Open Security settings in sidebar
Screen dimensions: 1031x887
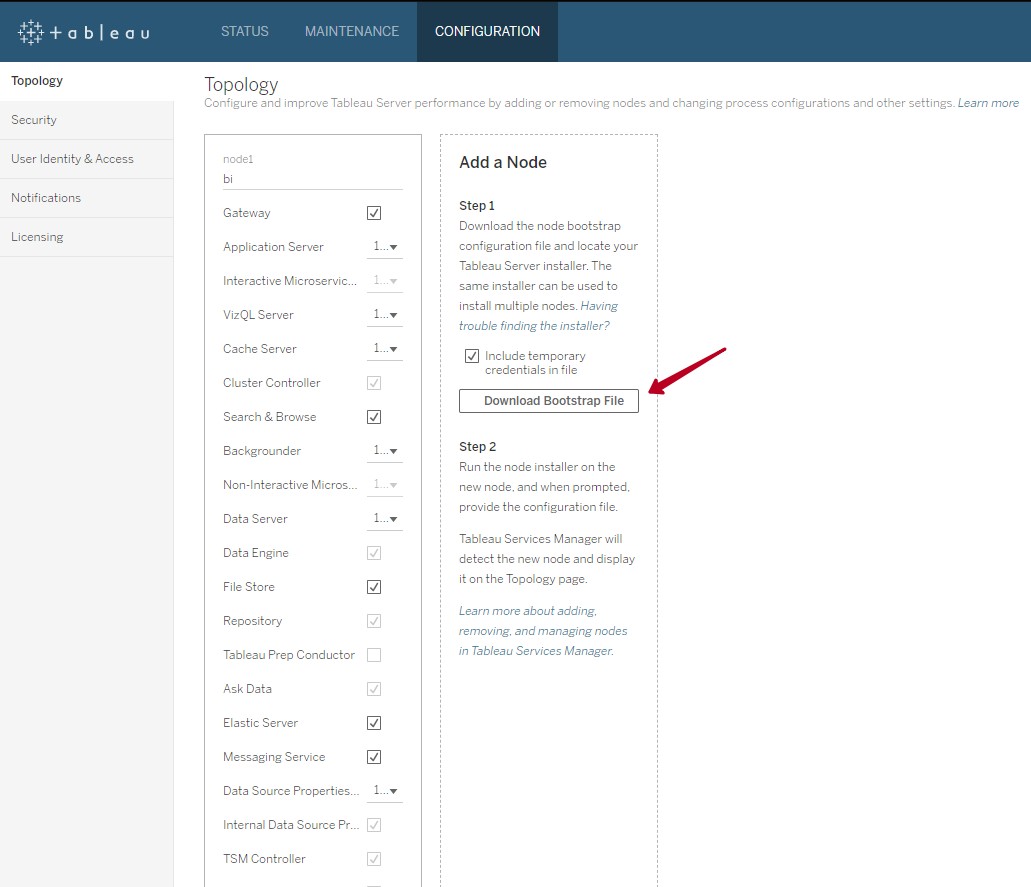point(34,120)
